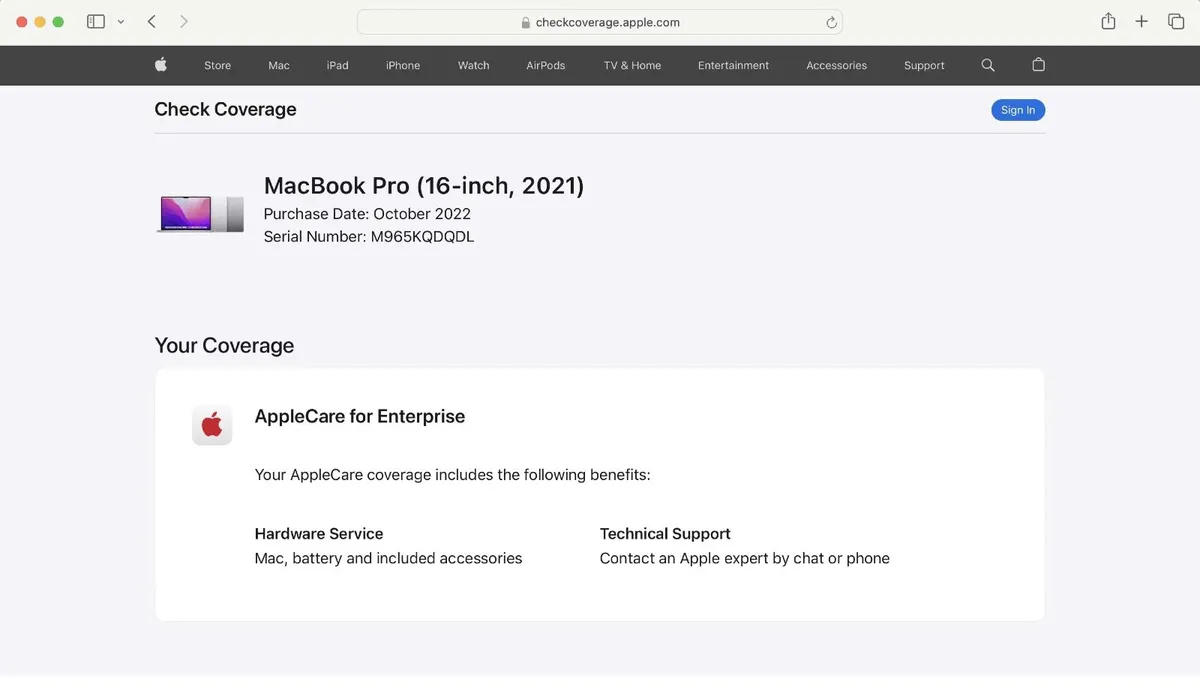
Task: Click 'Your AppleCare coverage includes the following benefits' line
Action: [x=453, y=474]
